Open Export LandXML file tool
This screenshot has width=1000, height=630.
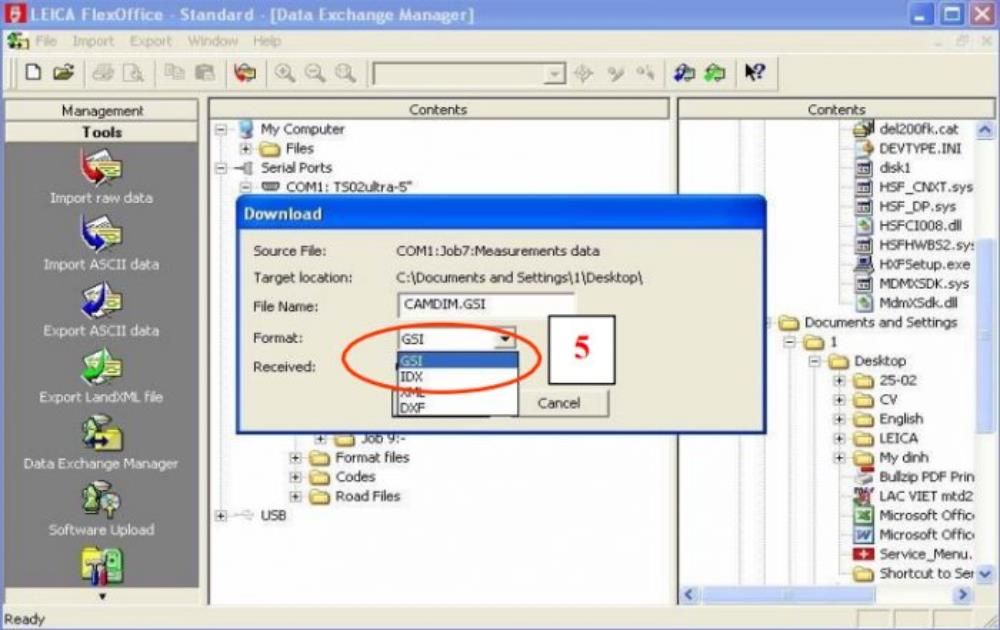pyautogui.click(x=101, y=368)
